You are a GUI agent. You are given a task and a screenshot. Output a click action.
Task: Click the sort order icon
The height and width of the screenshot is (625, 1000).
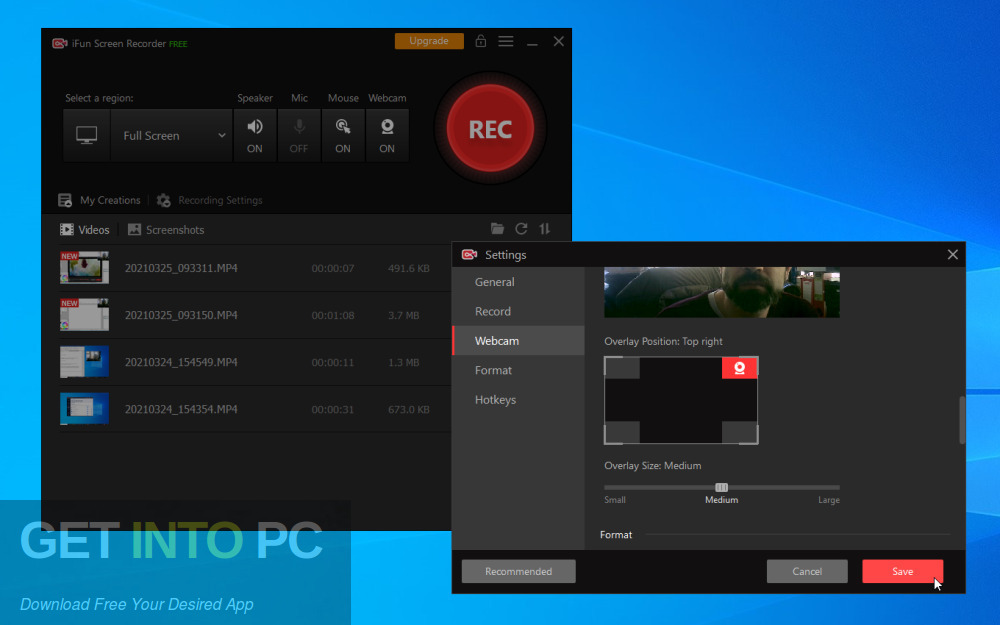point(545,228)
